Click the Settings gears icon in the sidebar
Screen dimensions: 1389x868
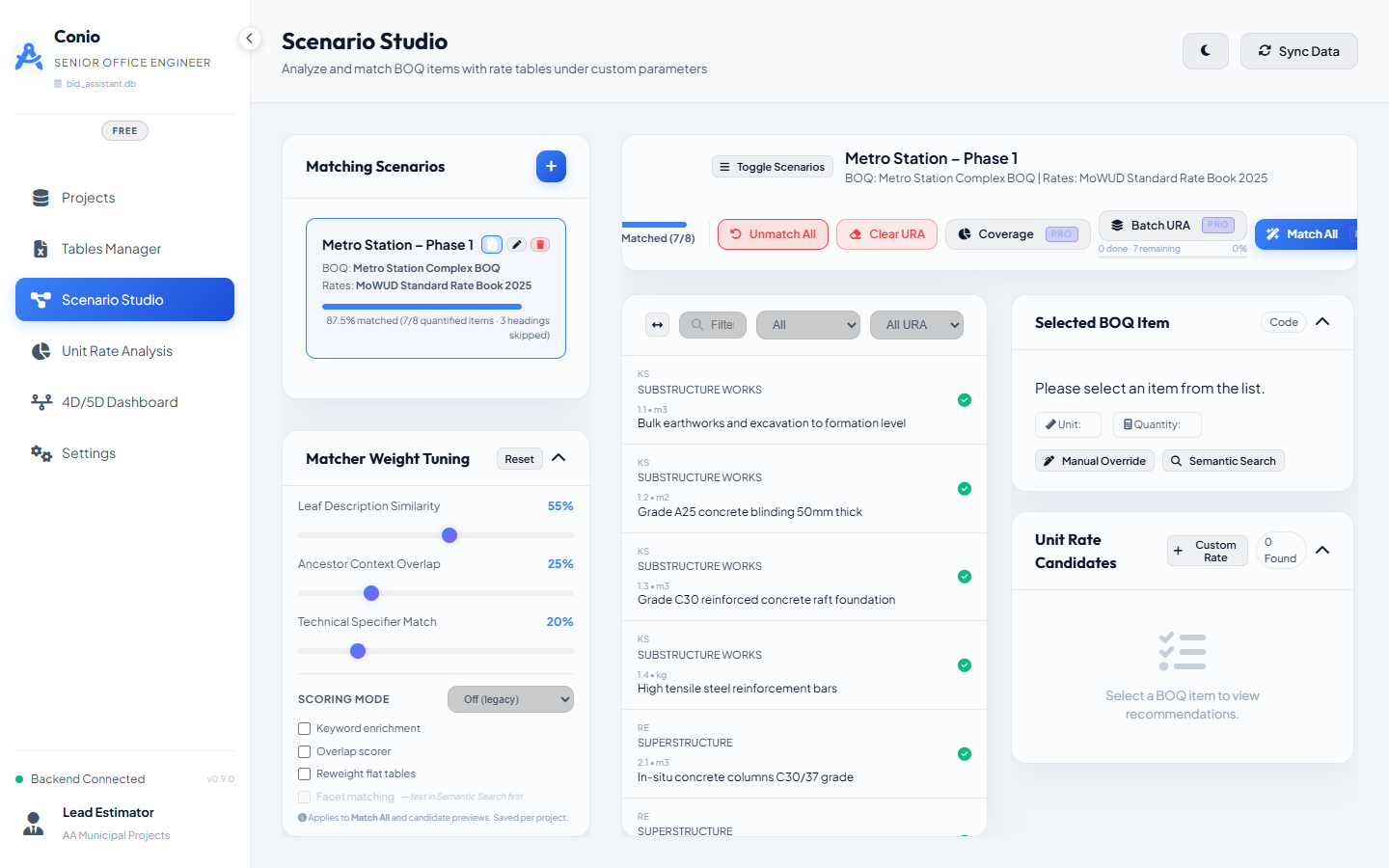pyautogui.click(x=41, y=453)
